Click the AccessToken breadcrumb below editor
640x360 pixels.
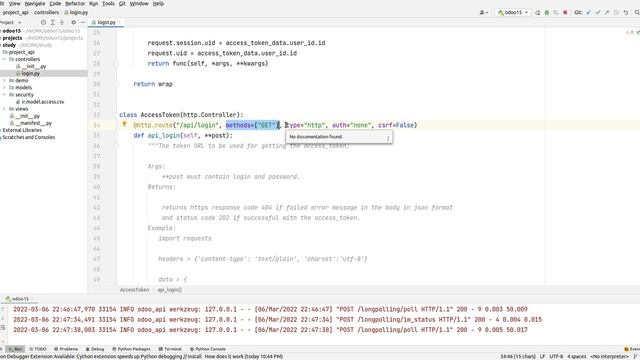134,290
